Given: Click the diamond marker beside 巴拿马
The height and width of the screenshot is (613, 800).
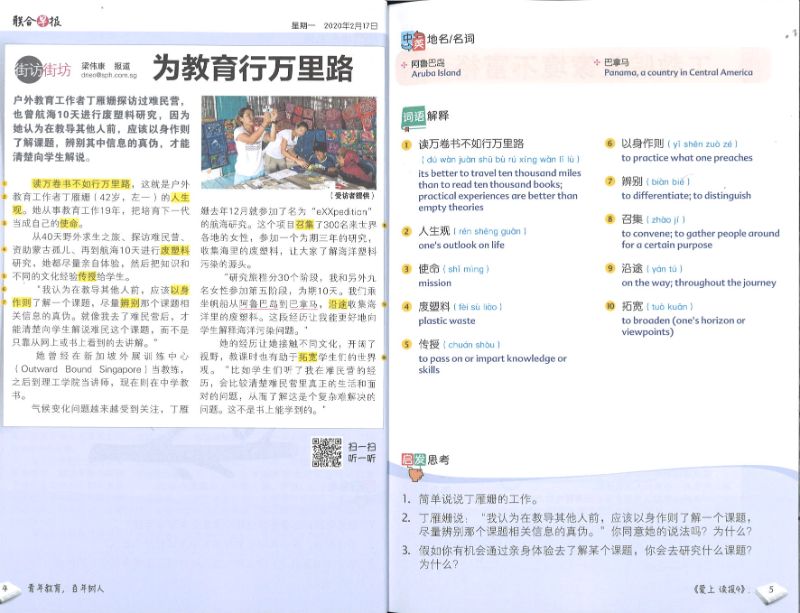Looking at the screenshot, I should tap(599, 62).
